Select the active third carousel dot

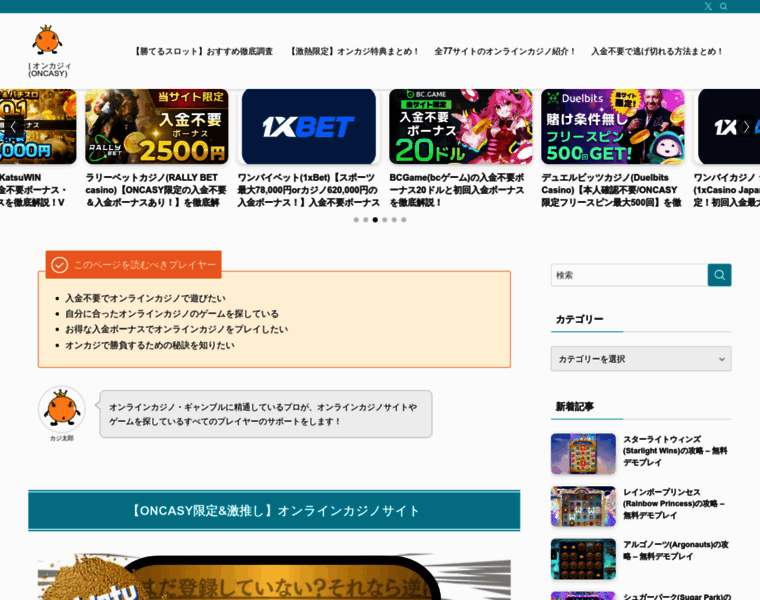[375, 220]
